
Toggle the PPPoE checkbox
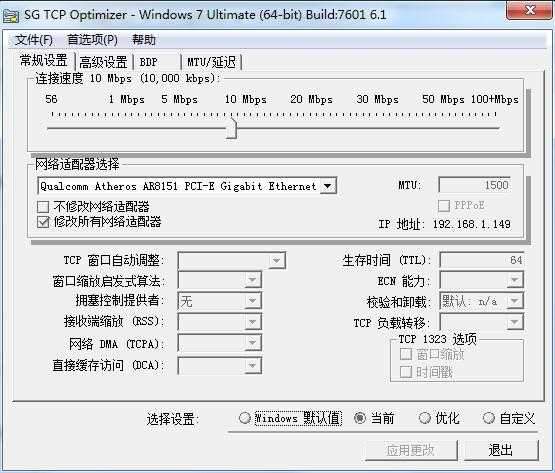[444, 206]
